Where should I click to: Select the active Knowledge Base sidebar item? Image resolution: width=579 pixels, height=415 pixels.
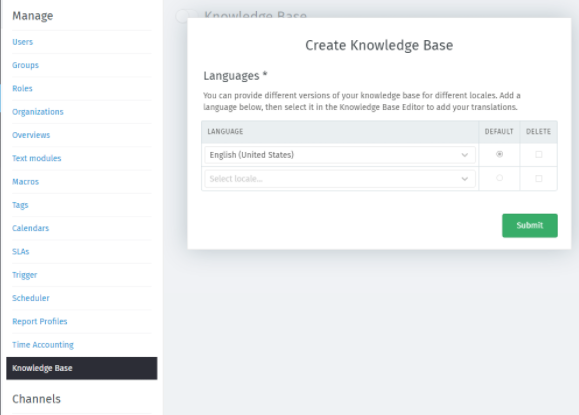[x=82, y=368]
